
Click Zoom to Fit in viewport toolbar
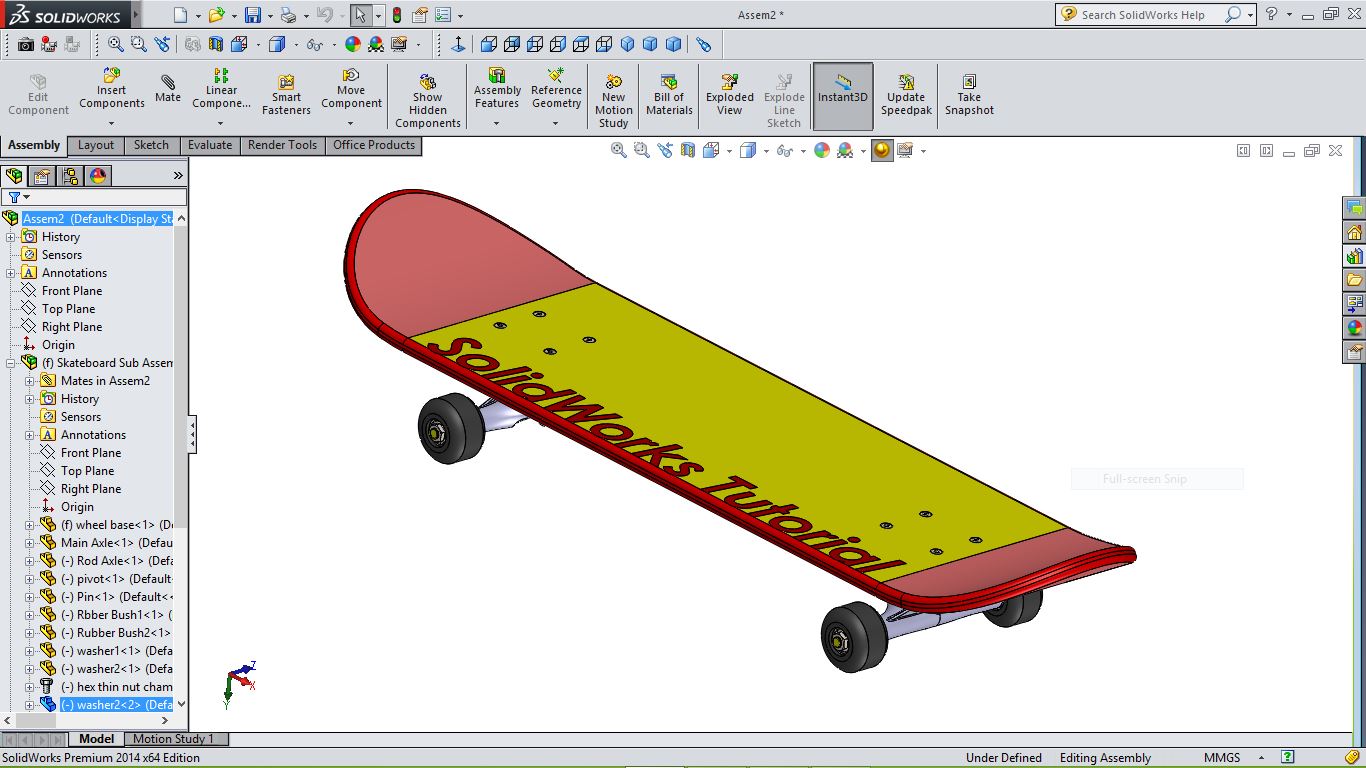pos(618,150)
